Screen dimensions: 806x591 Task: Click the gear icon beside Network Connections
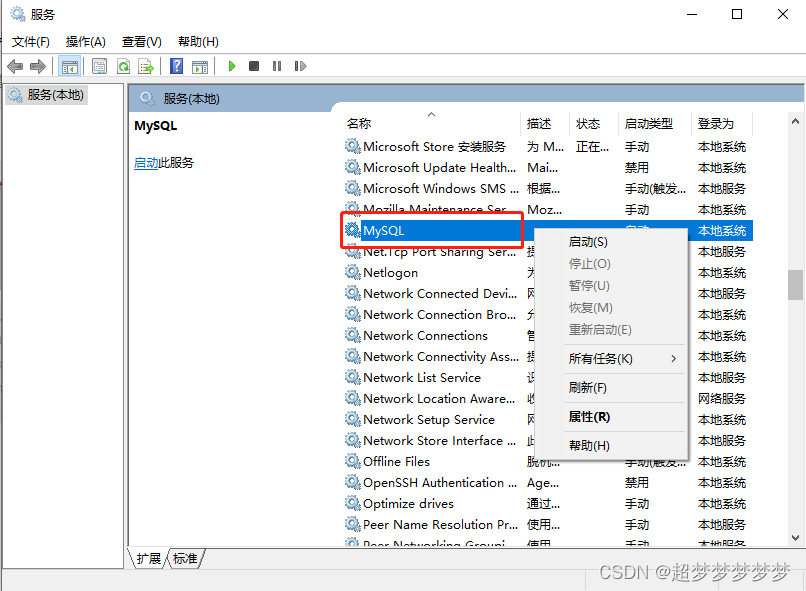coord(353,335)
